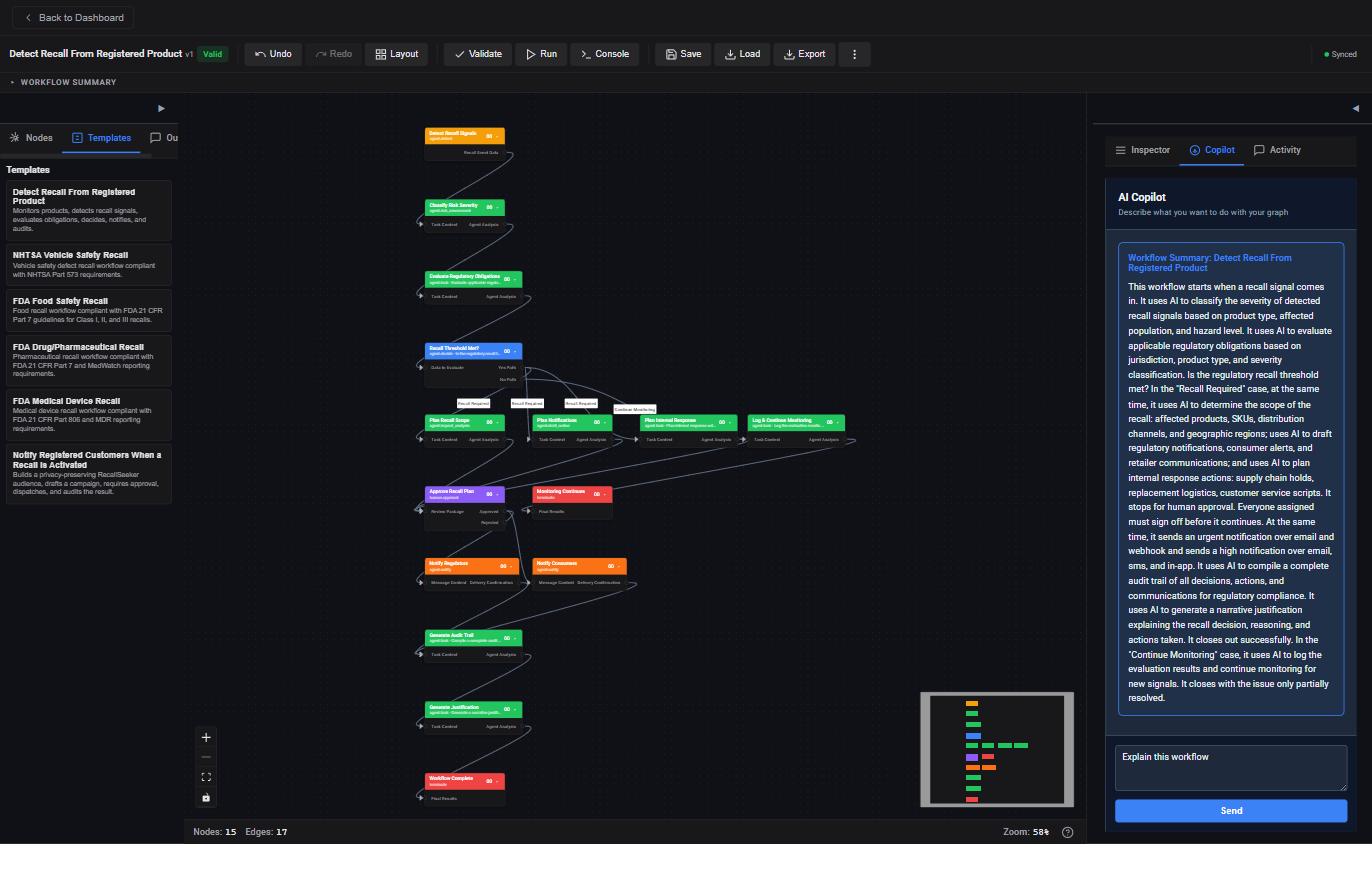Validate the workflow
Image resolution: width=1372 pixels, height=875 pixels.
[x=478, y=54]
